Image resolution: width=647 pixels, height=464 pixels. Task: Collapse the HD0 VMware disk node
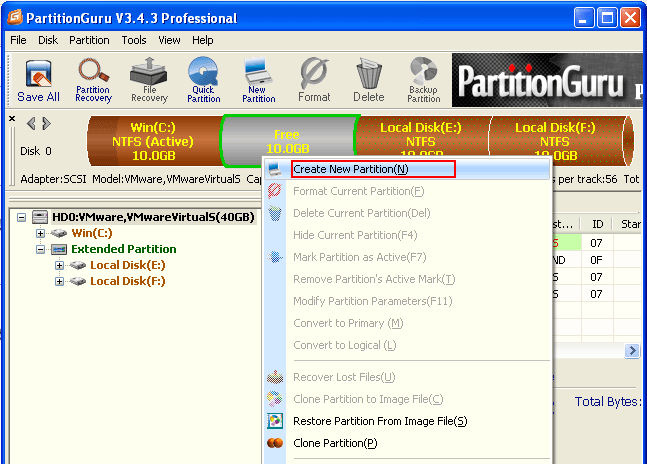21,217
